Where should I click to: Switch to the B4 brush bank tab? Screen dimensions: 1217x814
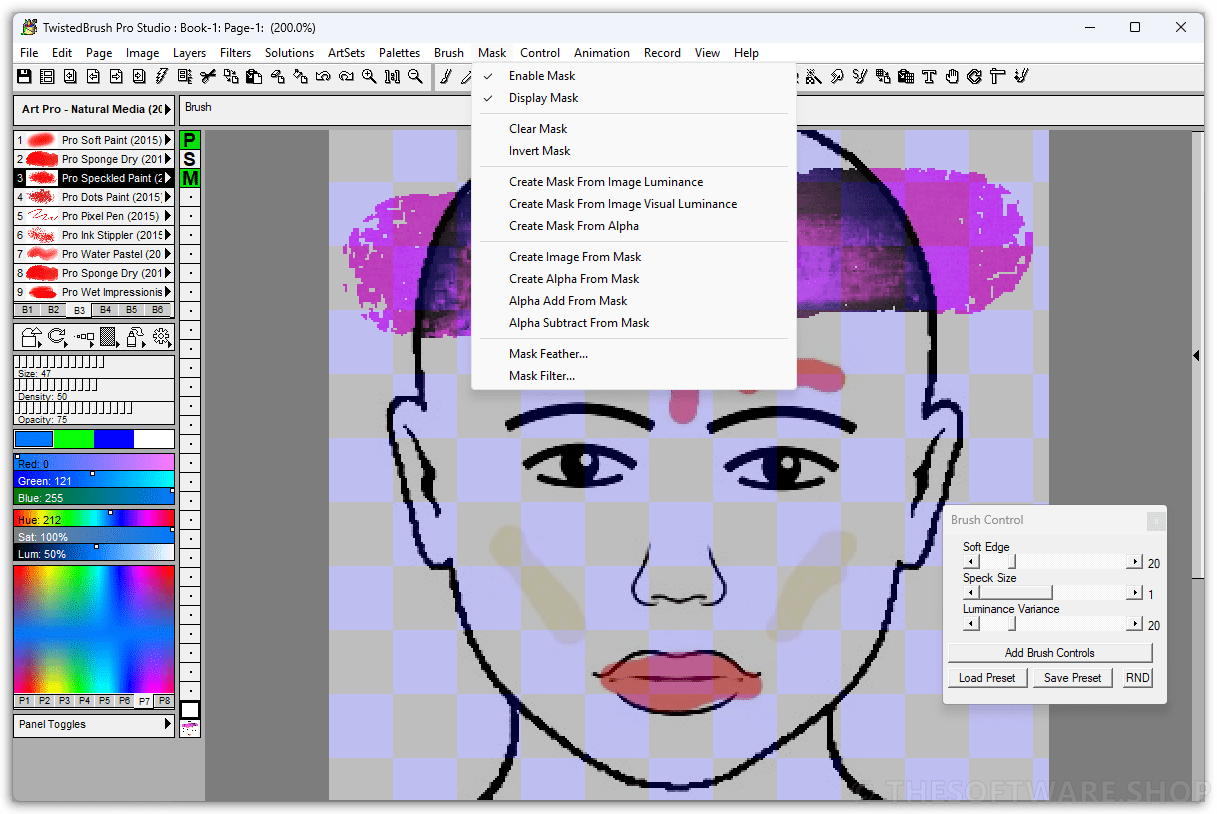click(105, 310)
